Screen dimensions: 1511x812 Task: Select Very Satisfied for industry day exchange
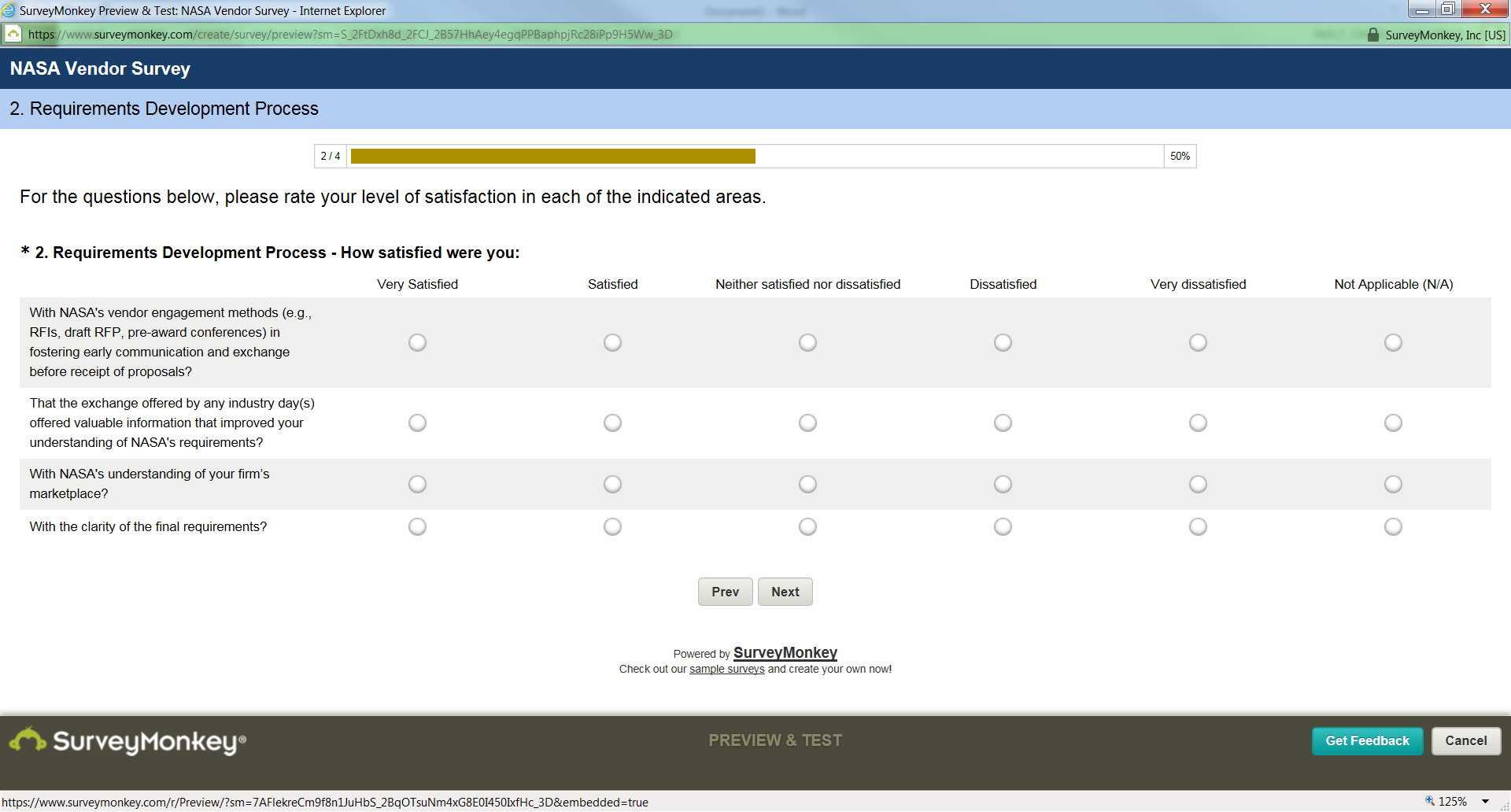point(417,423)
